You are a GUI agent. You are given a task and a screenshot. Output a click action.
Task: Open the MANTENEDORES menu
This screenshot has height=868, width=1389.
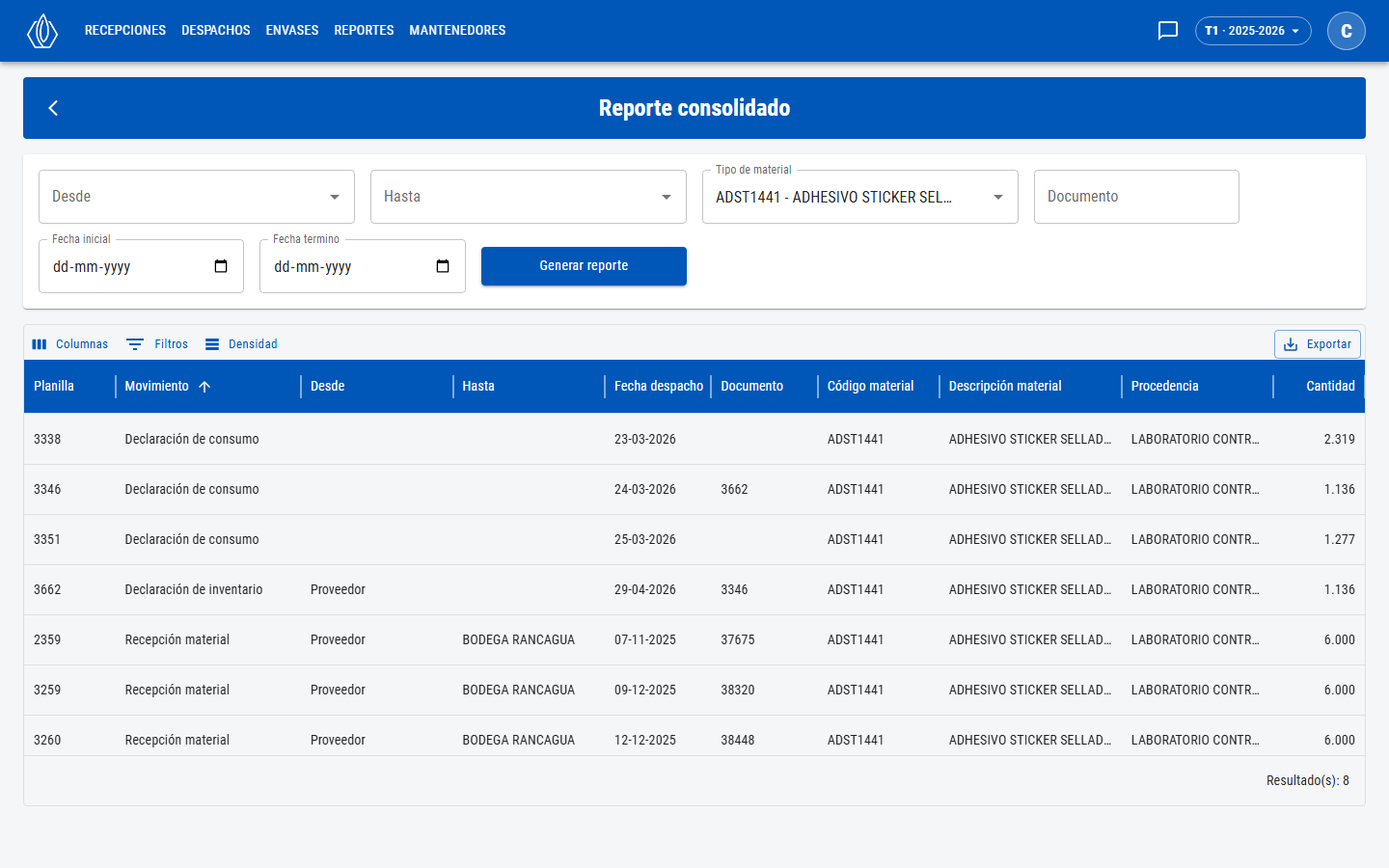[457, 31]
